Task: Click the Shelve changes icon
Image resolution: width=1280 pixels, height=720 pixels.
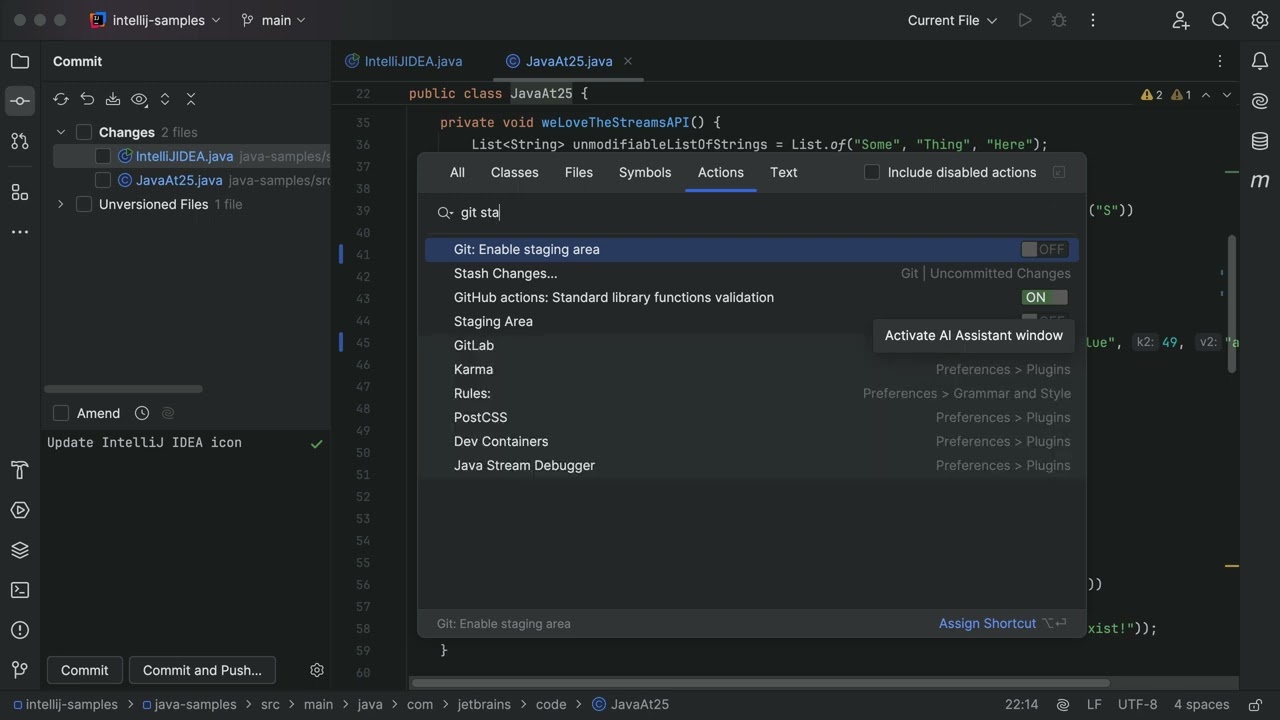Action: [113, 99]
